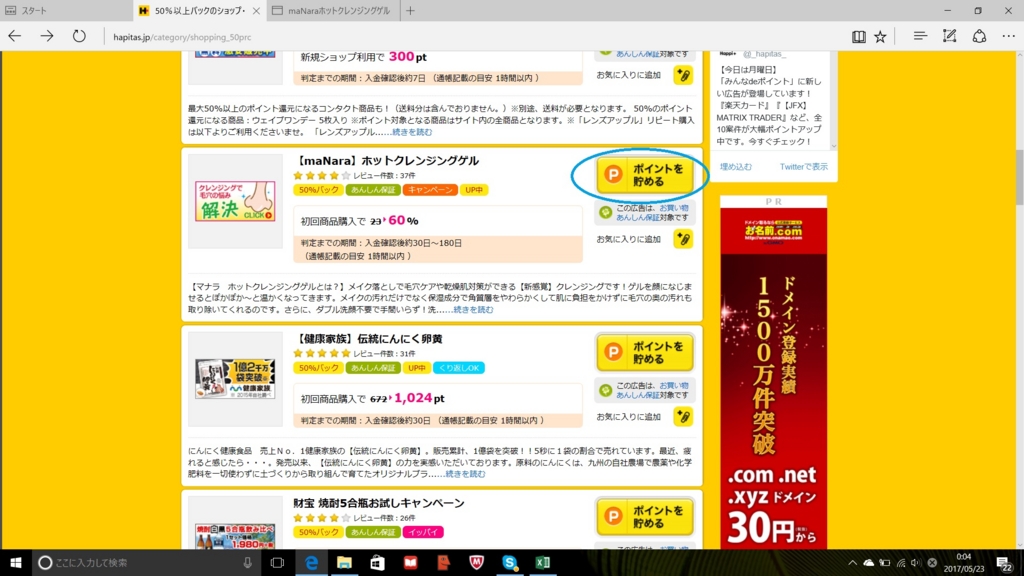The image size is (1024, 576).
Task: Open reading view in Edge
Action: tap(858, 37)
